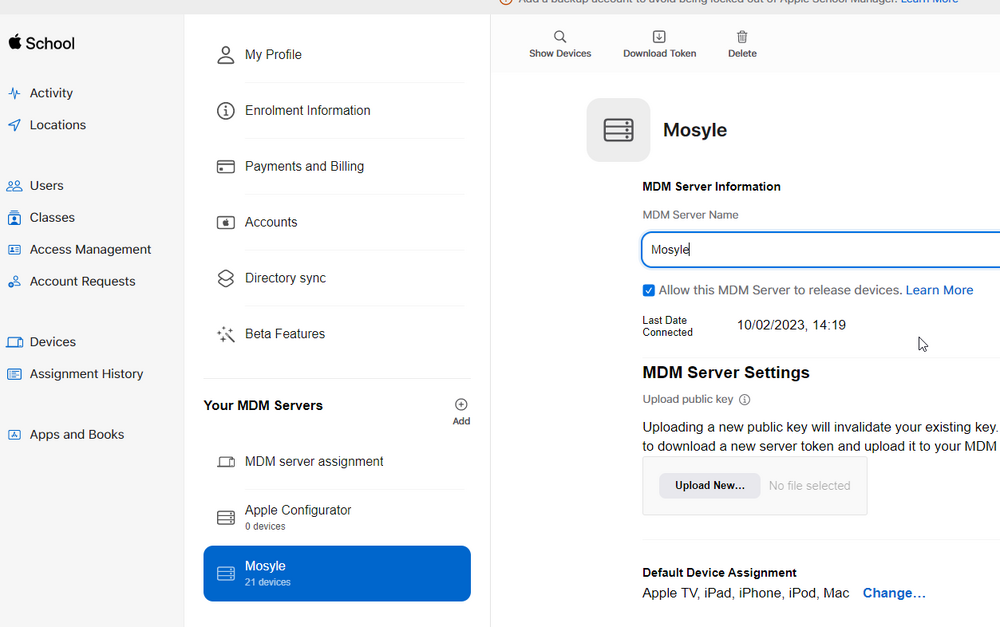
Task: Open Accounts settings
Action: 271,222
